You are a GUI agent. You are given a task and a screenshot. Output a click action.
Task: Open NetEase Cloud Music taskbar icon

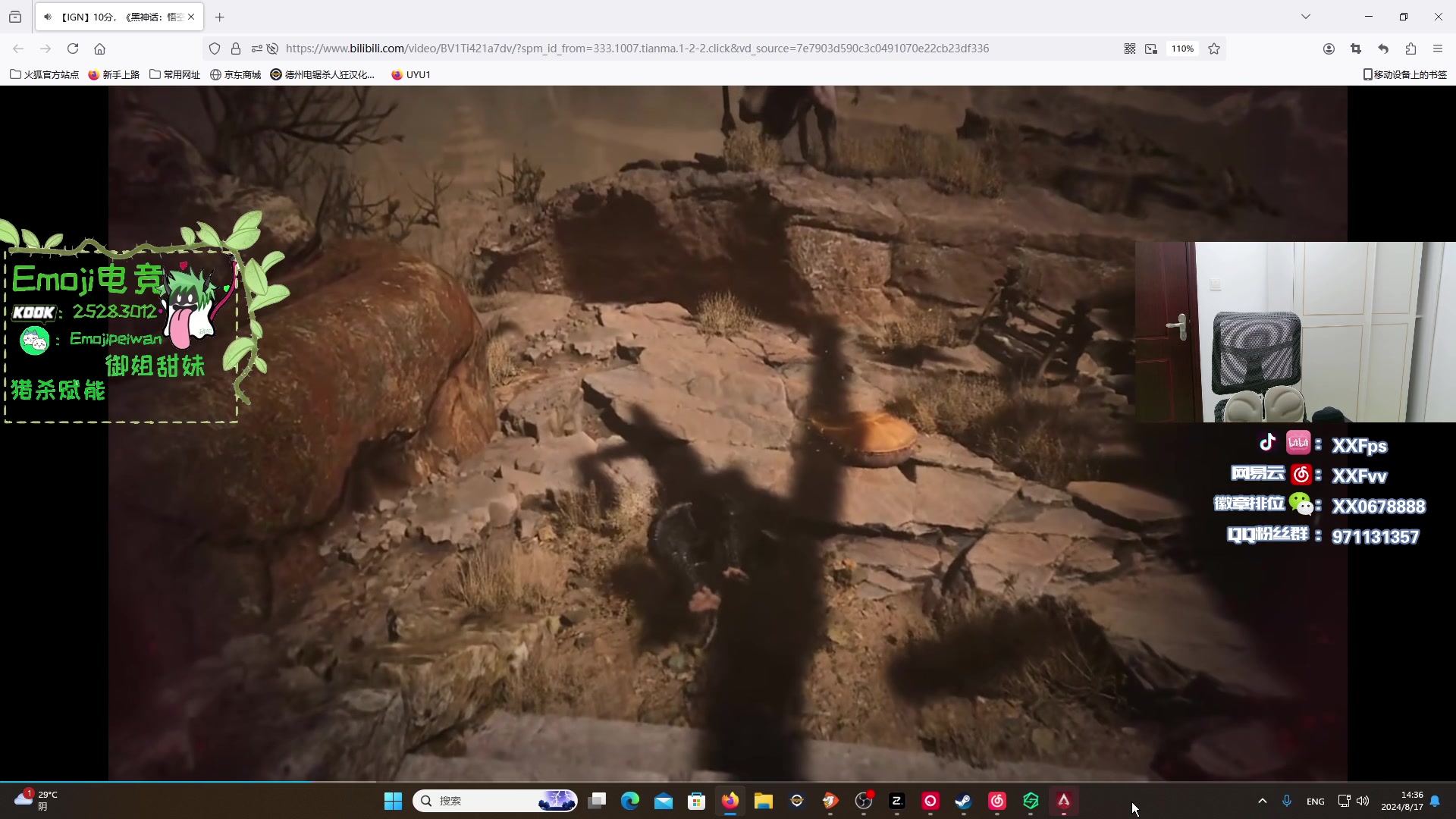(x=997, y=801)
